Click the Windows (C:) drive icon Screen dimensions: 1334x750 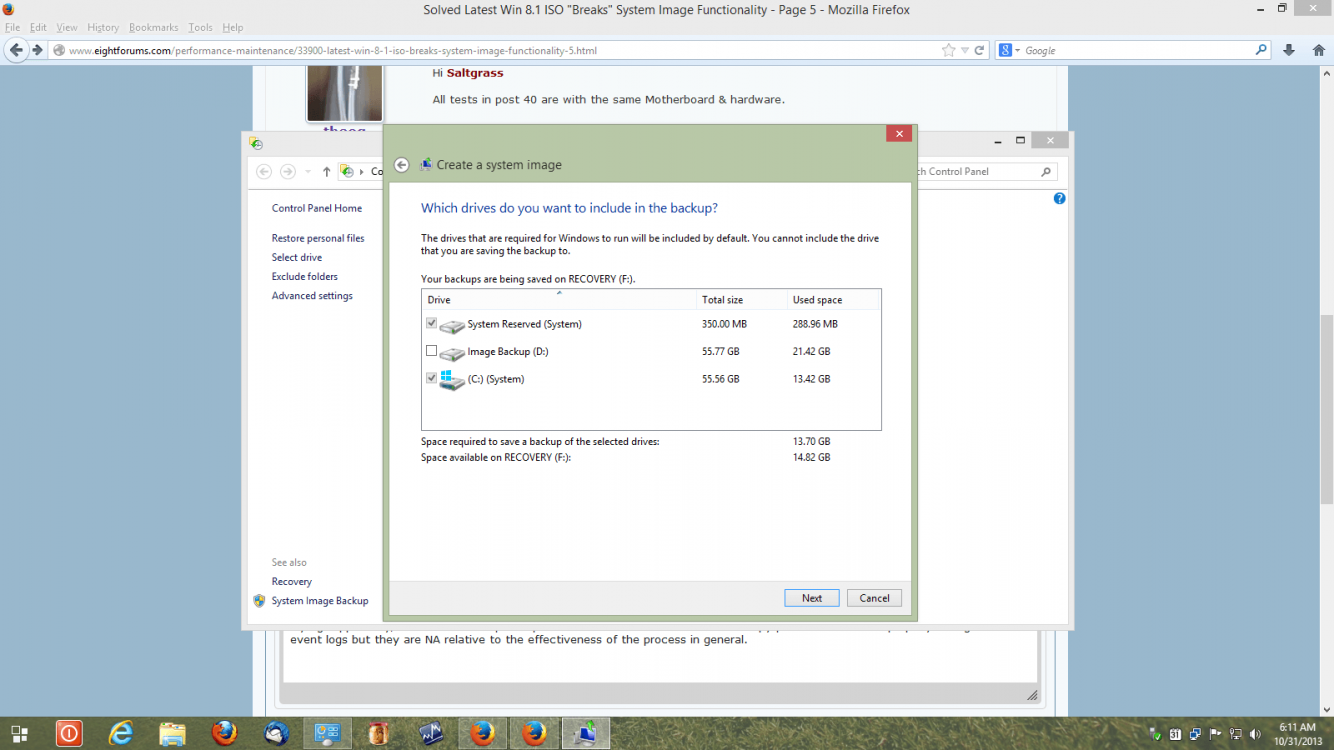[452, 380]
